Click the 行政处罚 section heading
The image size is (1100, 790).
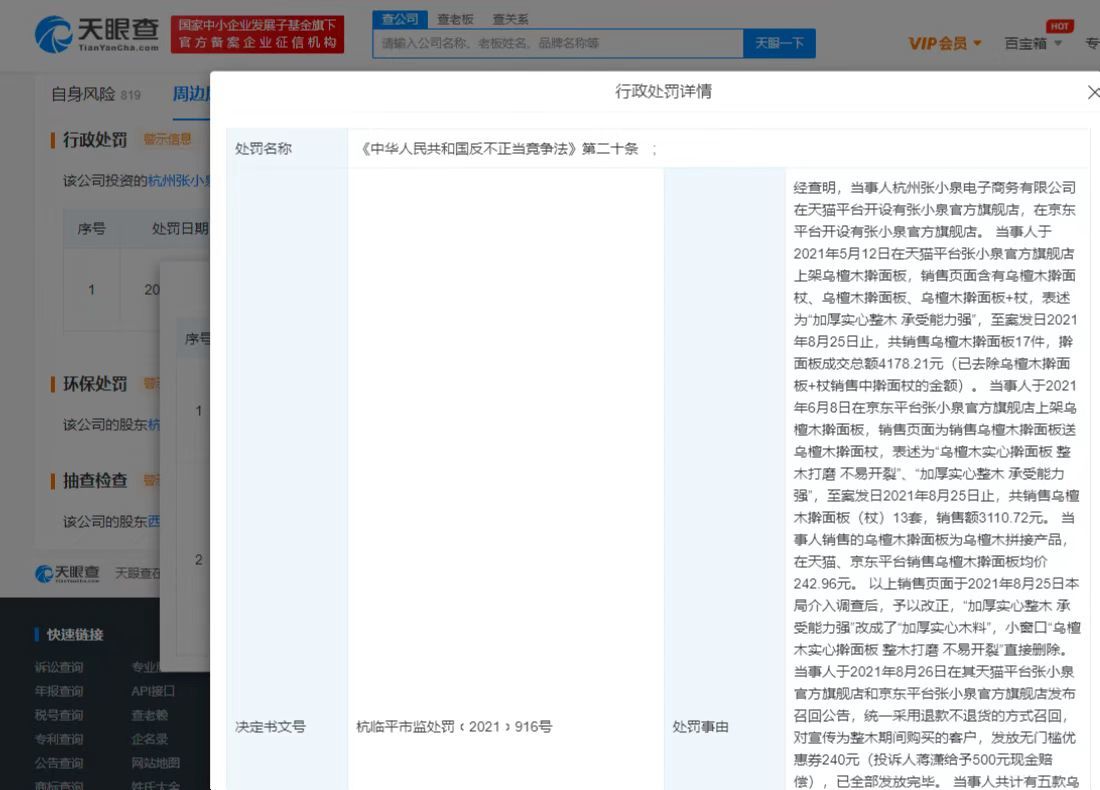tap(95, 140)
